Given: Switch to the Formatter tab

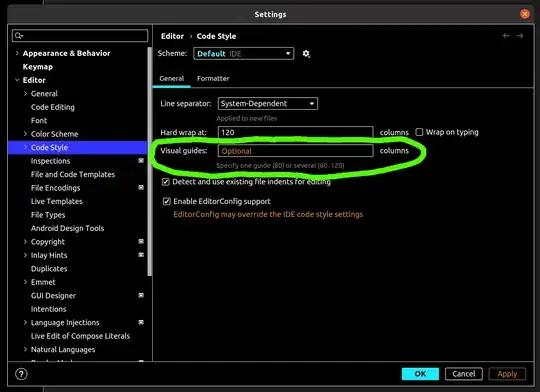Looking at the screenshot, I should point(213,79).
